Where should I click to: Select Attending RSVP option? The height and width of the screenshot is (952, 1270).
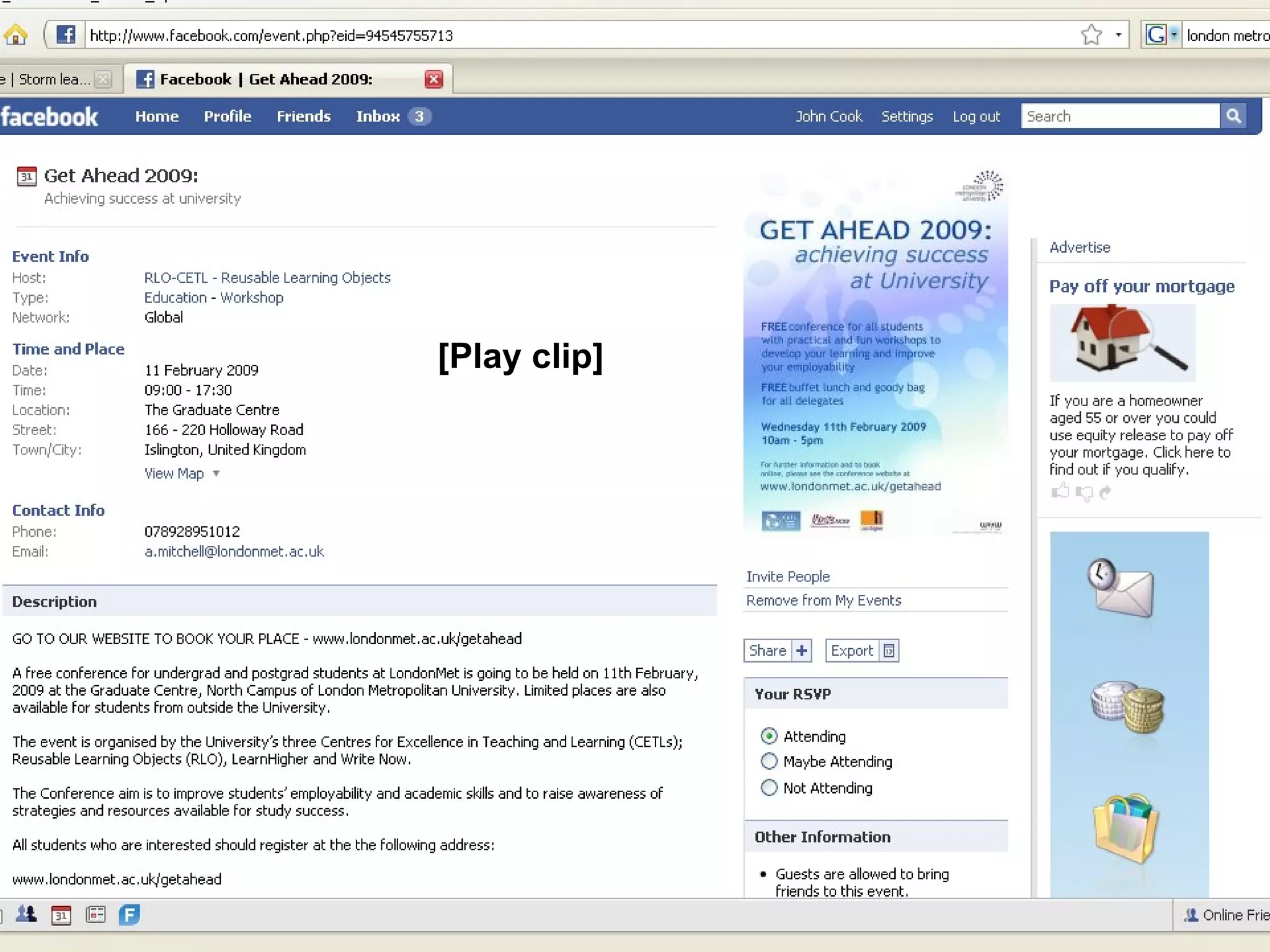(x=769, y=736)
